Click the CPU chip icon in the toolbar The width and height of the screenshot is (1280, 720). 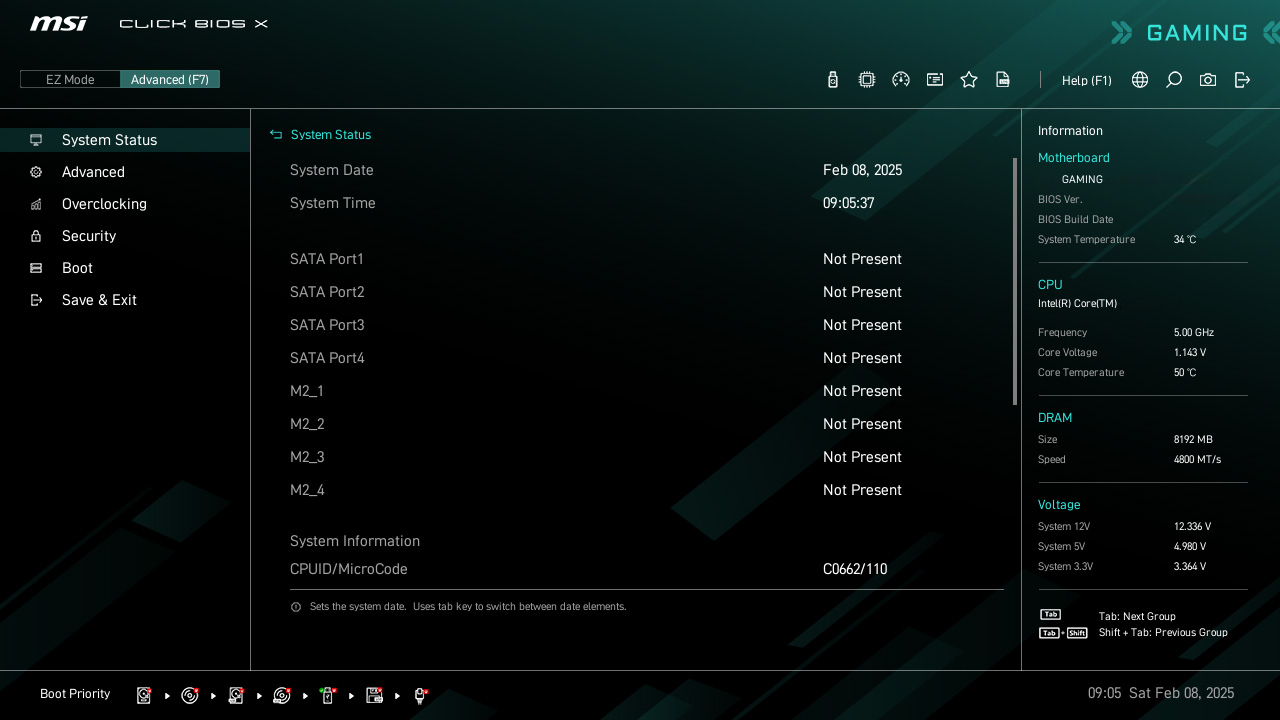pos(867,80)
